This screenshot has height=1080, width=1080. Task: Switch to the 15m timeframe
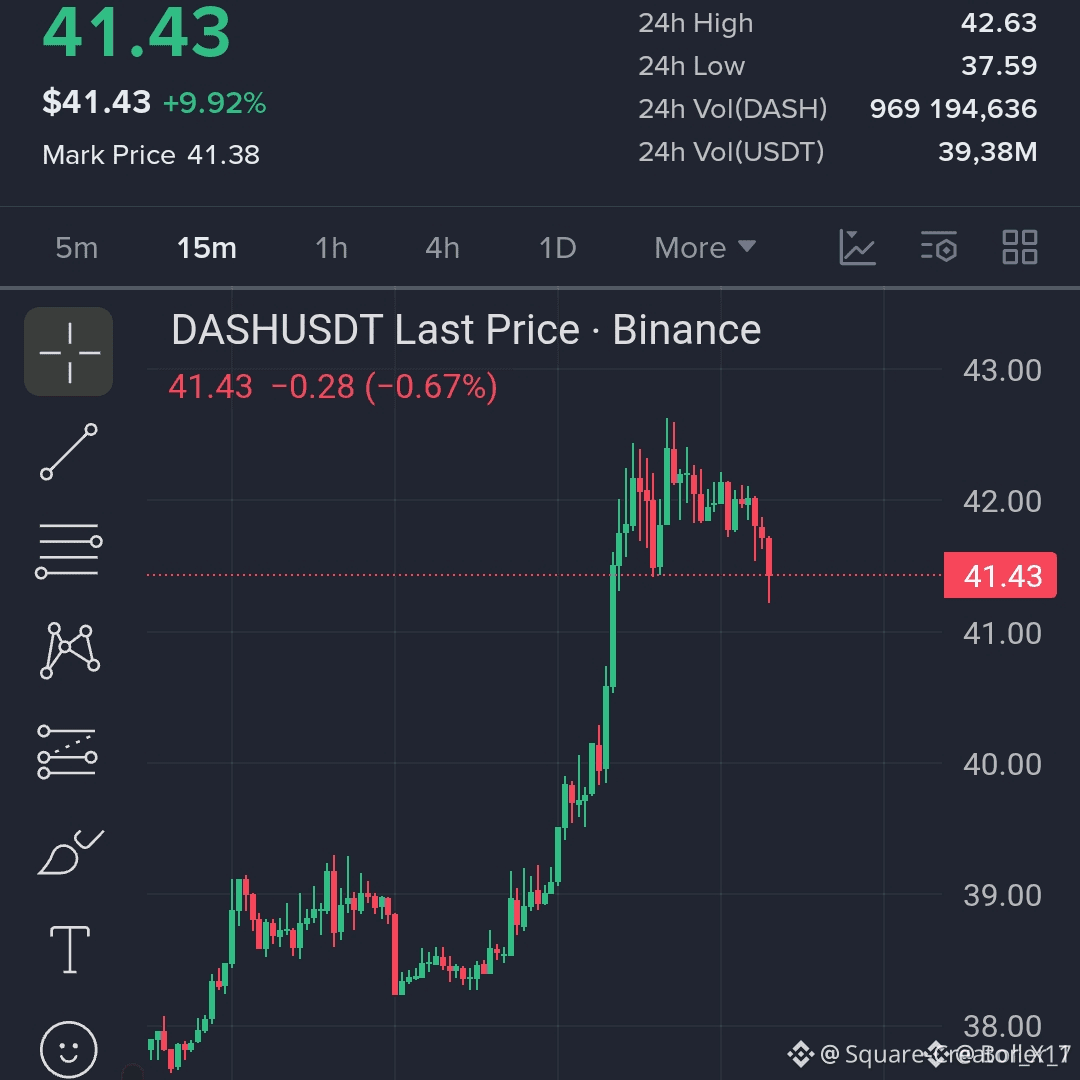point(207,248)
